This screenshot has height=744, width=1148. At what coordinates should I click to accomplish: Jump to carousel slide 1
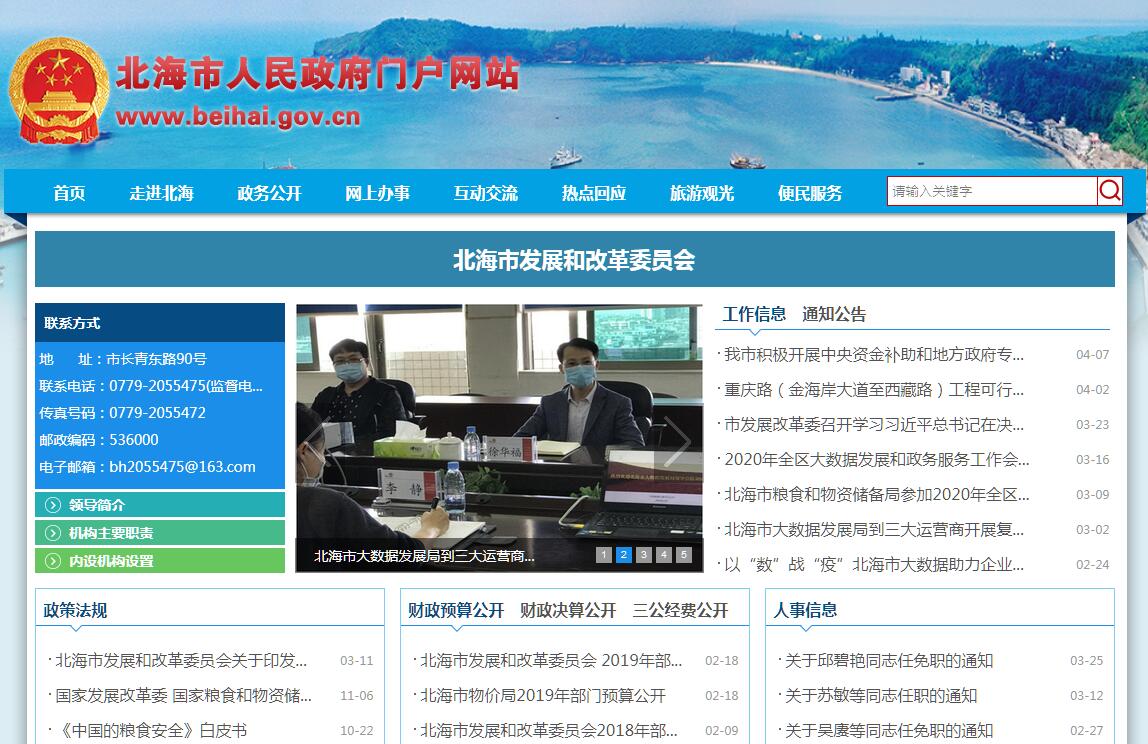click(604, 555)
